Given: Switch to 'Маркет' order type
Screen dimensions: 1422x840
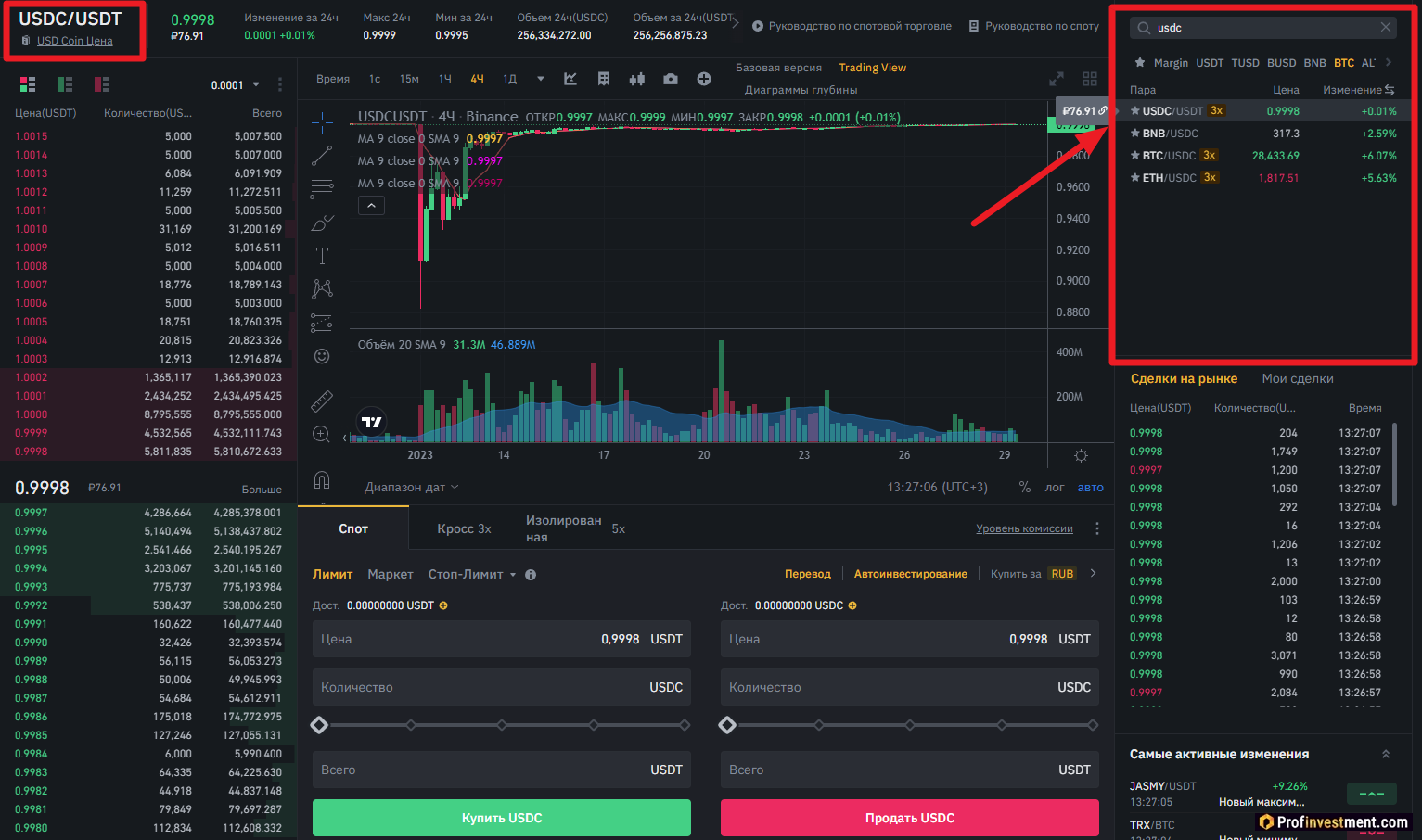Looking at the screenshot, I should coord(391,574).
